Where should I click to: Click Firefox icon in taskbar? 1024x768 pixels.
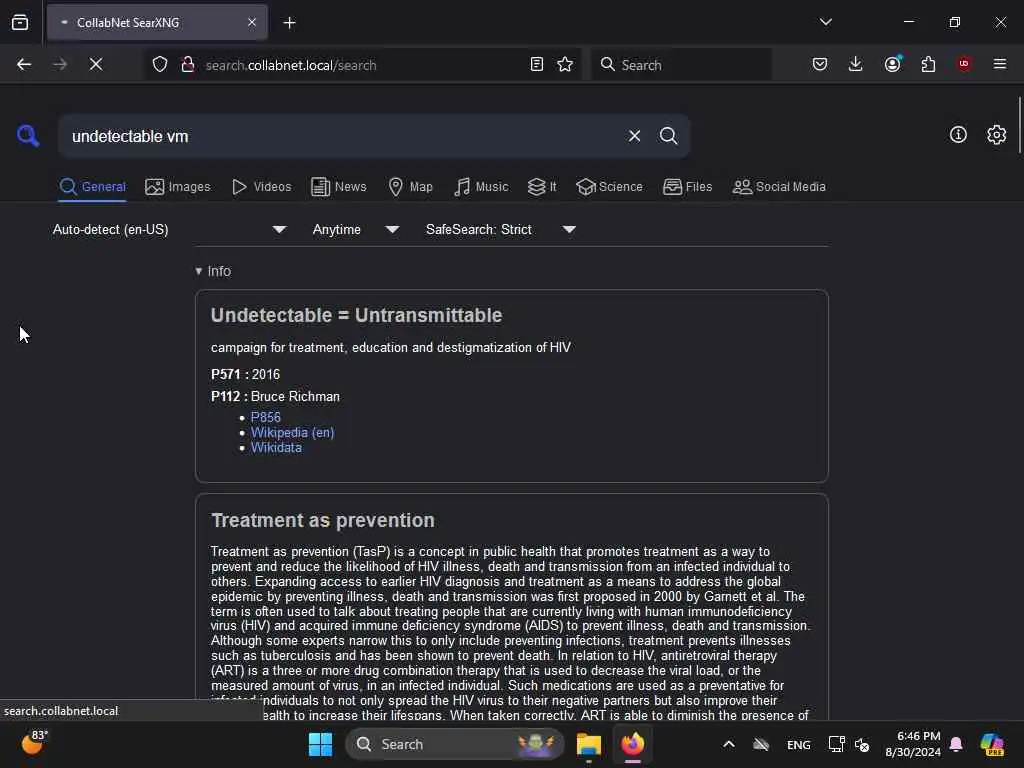pyautogui.click(x=632, y=744)
